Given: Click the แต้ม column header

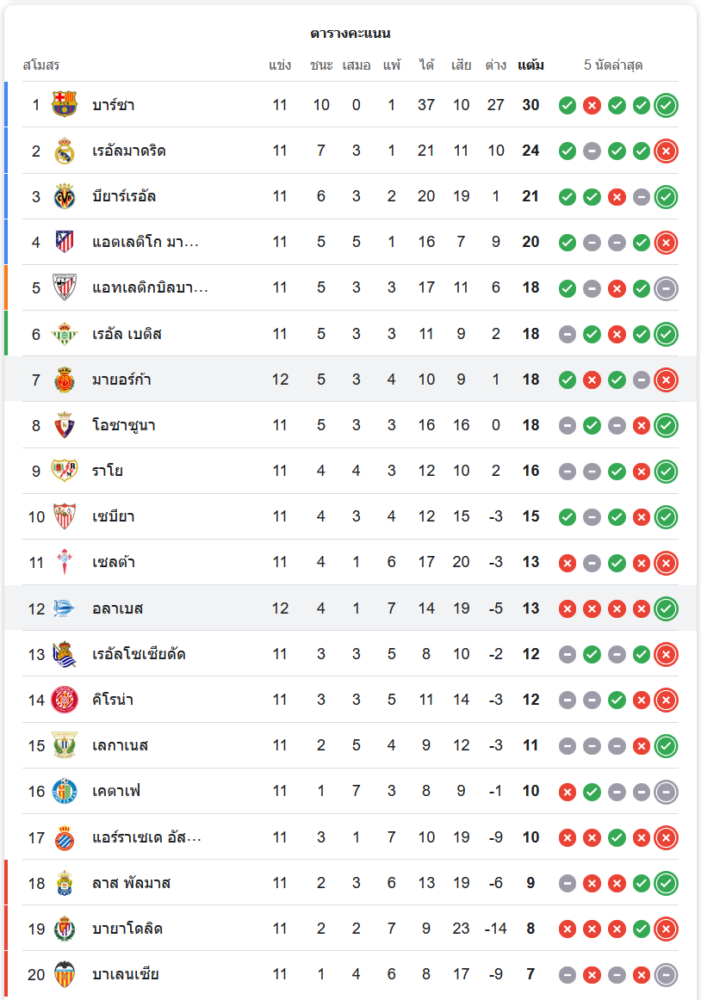Looking at the screenshot, I should [x=531, y=65].
